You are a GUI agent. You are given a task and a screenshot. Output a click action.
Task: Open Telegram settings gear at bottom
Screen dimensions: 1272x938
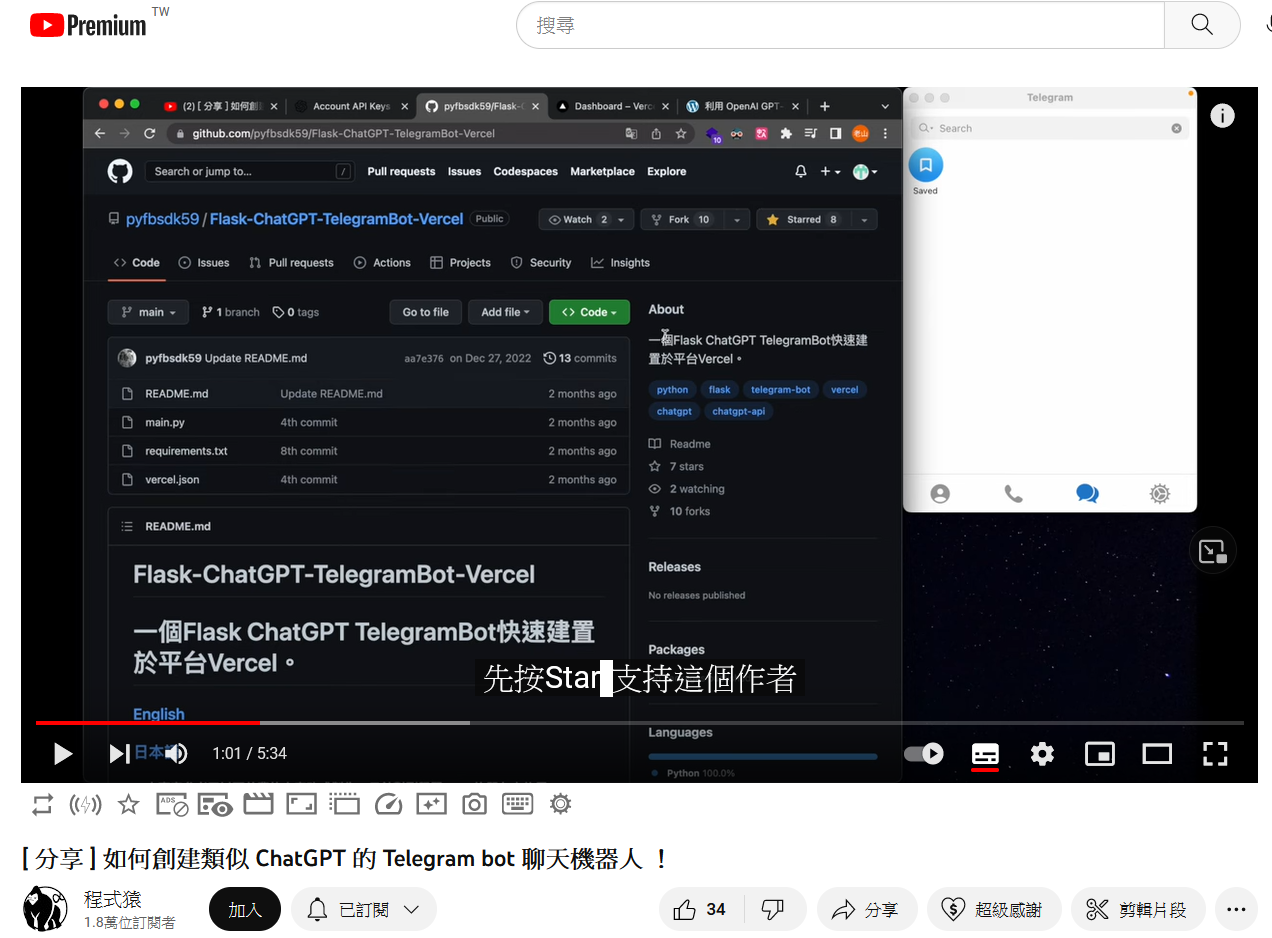[x=1160, y=493]
